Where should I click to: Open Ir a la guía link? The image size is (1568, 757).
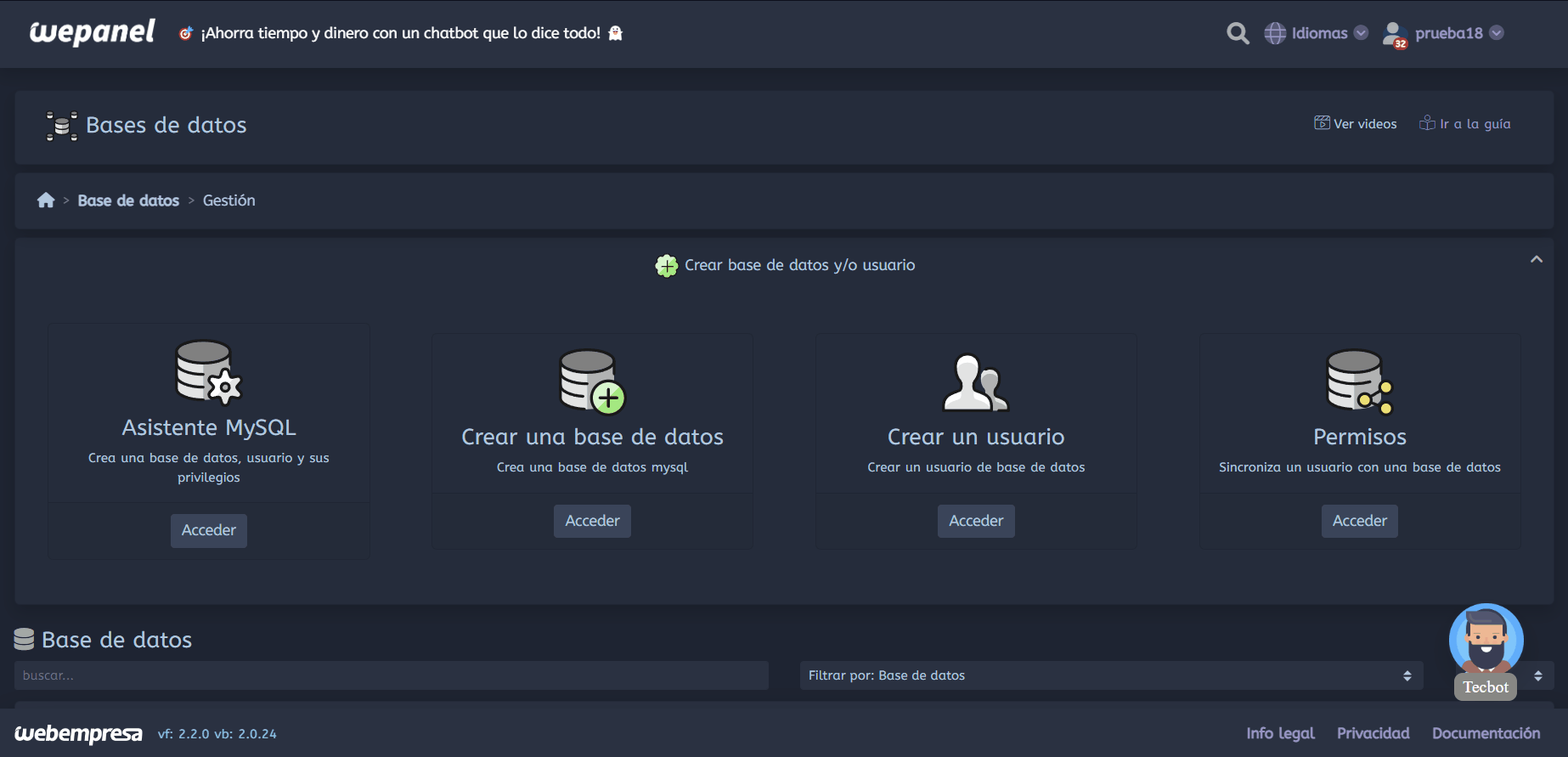pyautogui.click(x=1465, y=124)
